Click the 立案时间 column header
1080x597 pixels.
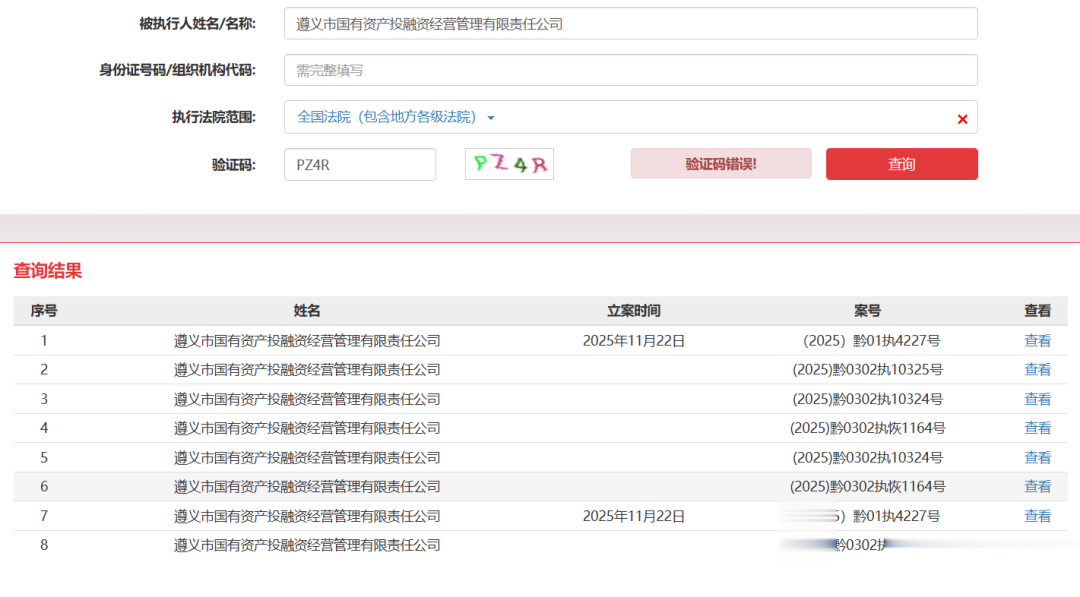point(634,311)
